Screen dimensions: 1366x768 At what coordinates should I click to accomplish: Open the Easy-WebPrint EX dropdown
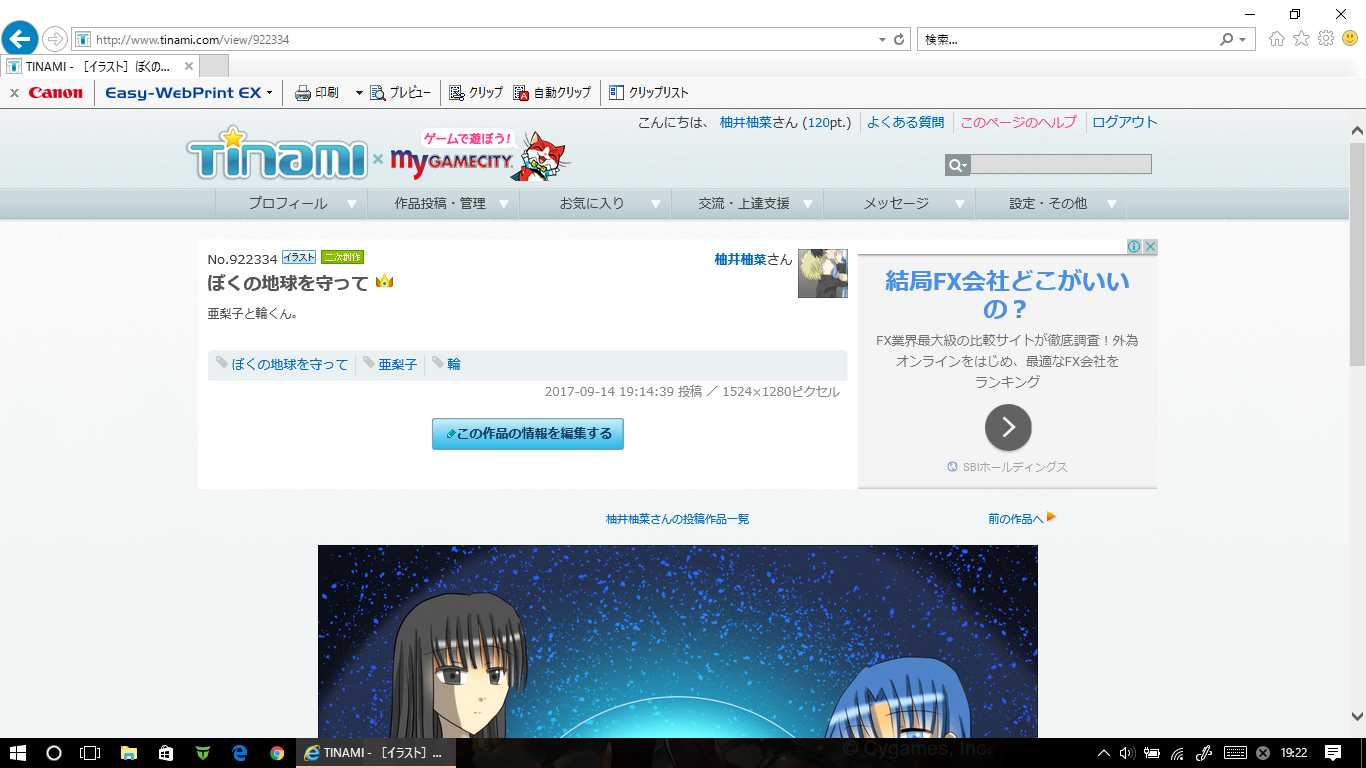tap(269, 93)
